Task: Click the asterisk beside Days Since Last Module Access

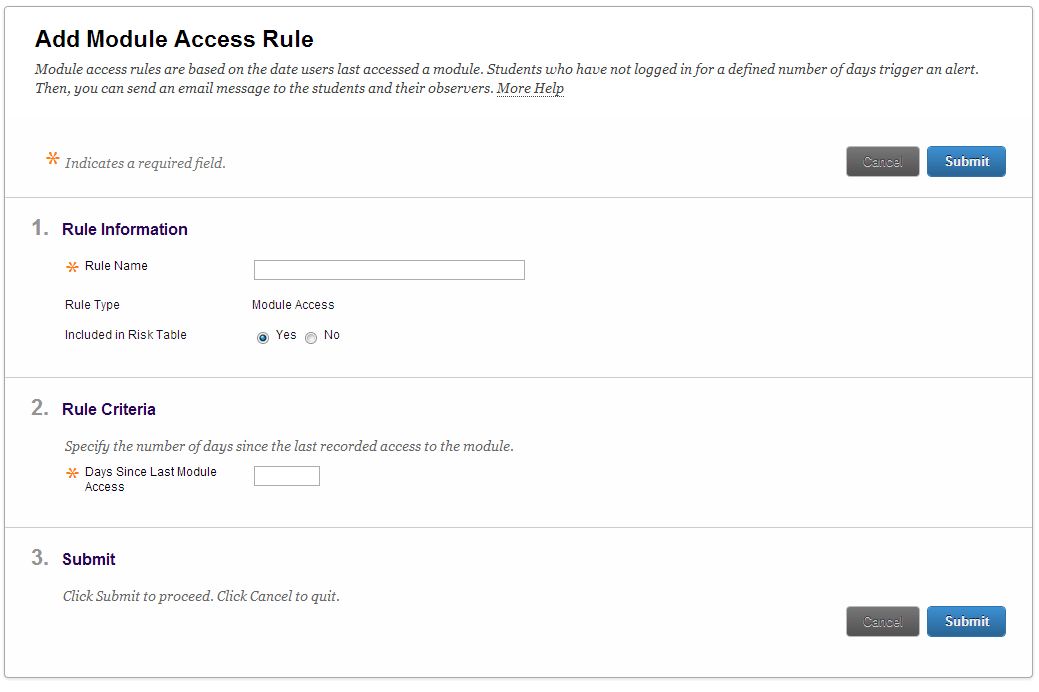Action: [72, 474]
